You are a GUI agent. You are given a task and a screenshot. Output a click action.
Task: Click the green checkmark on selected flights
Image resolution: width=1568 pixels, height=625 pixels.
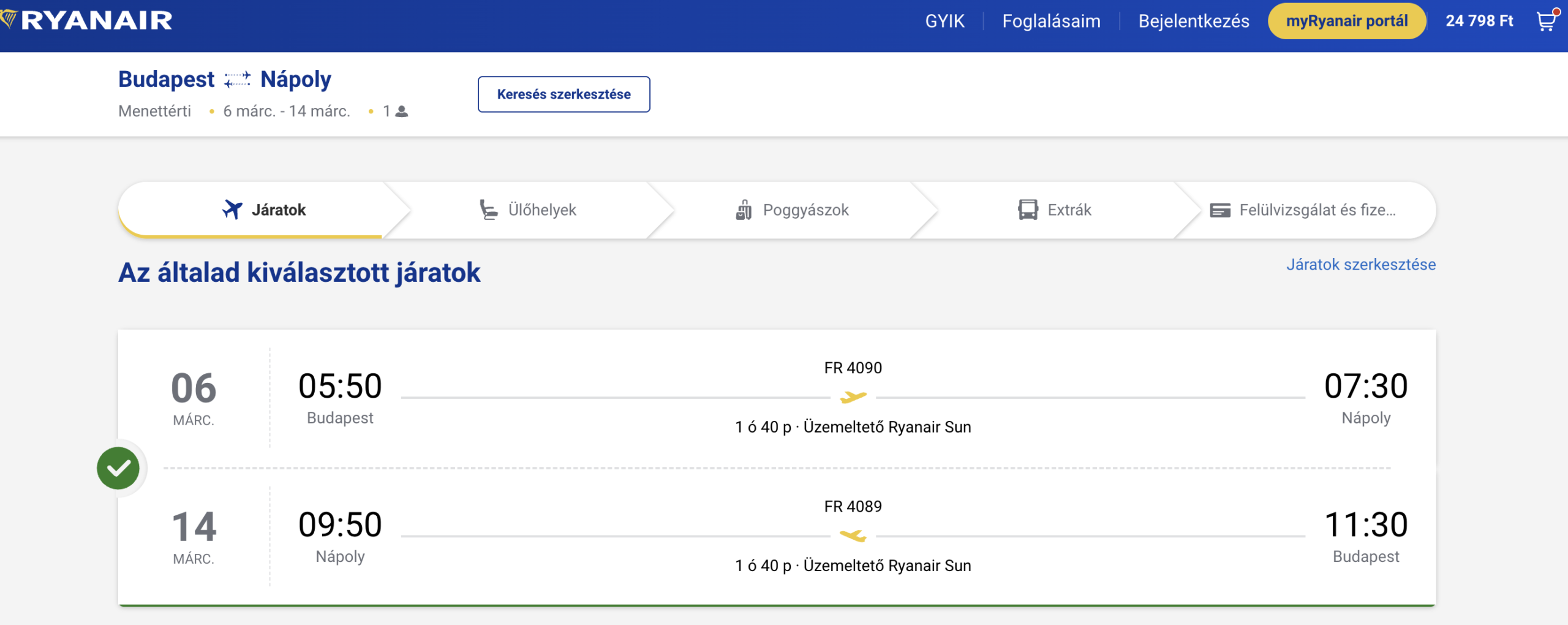[119, 468]
